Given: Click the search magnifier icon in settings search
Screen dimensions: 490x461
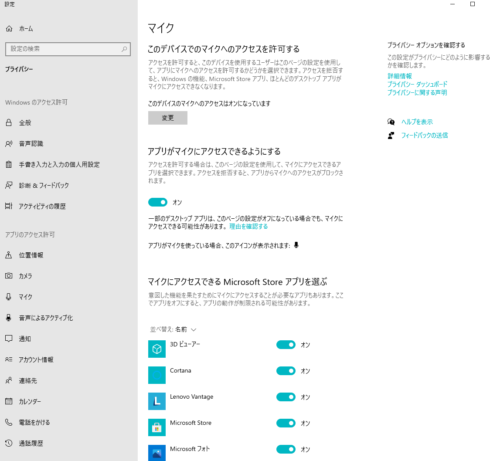Looking at the screenshot, I should 124,49.
